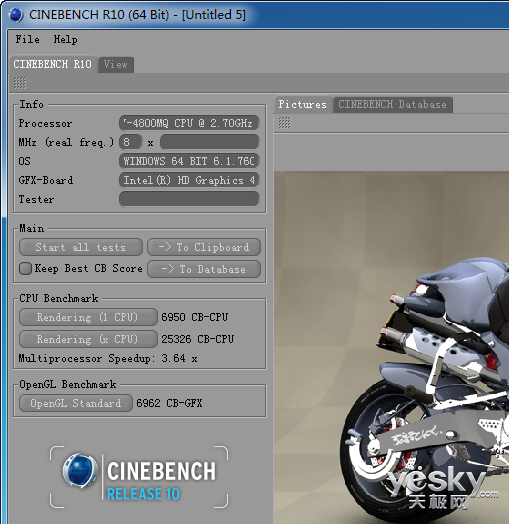509x524 pixels.
Task: Click the 6962 CB-GFX score
Action: [x=169, y=403]
